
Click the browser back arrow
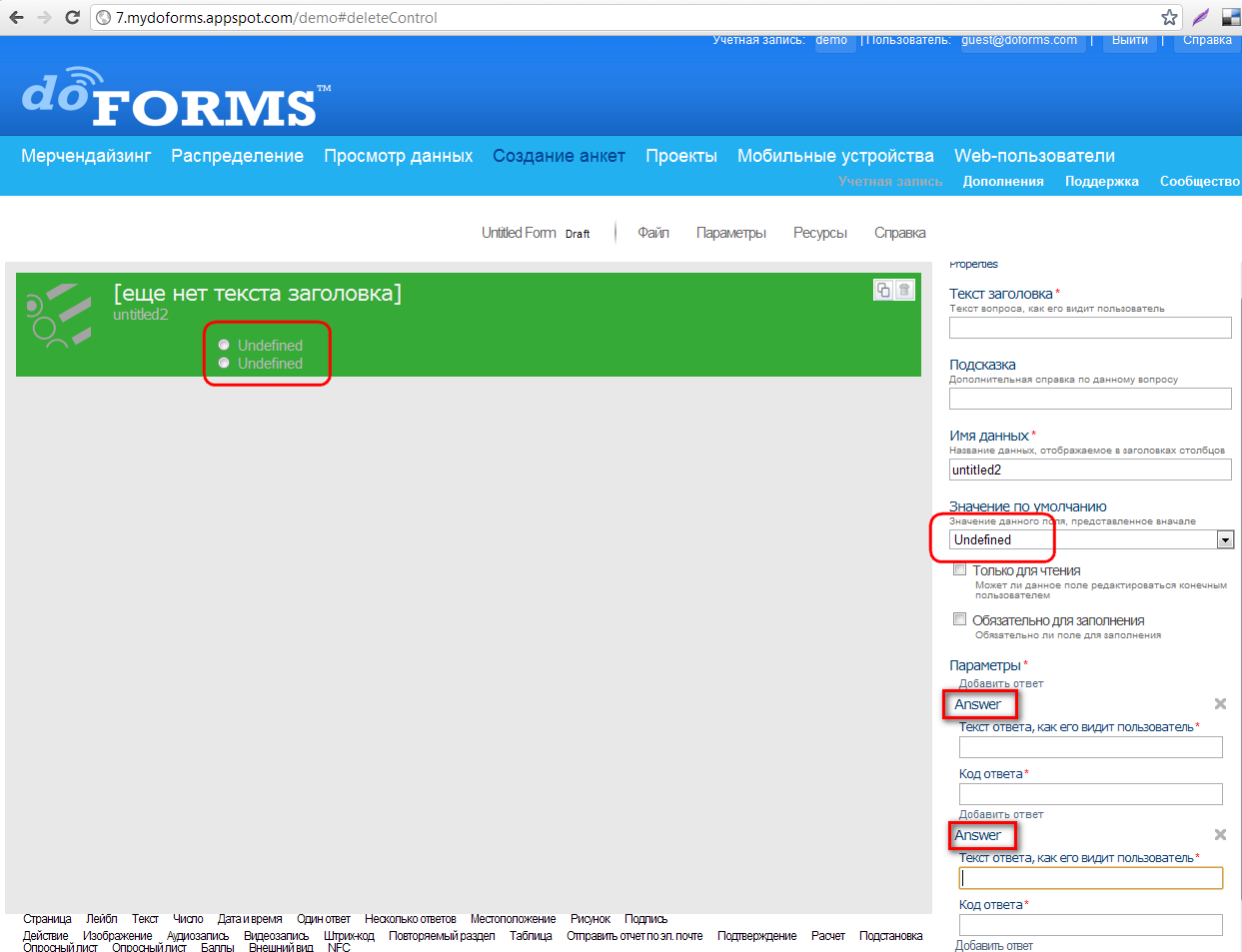tap(16, 17)
